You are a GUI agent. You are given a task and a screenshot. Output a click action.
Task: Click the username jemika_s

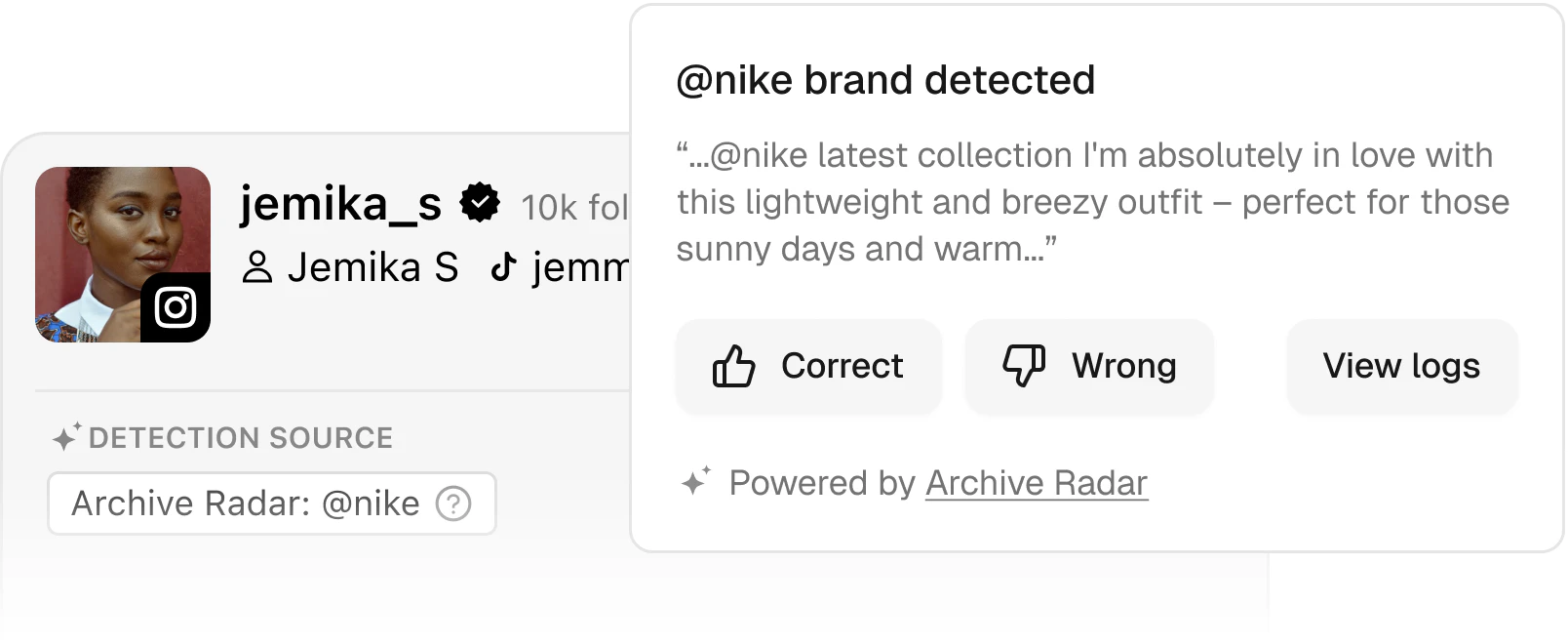(339, 205)
